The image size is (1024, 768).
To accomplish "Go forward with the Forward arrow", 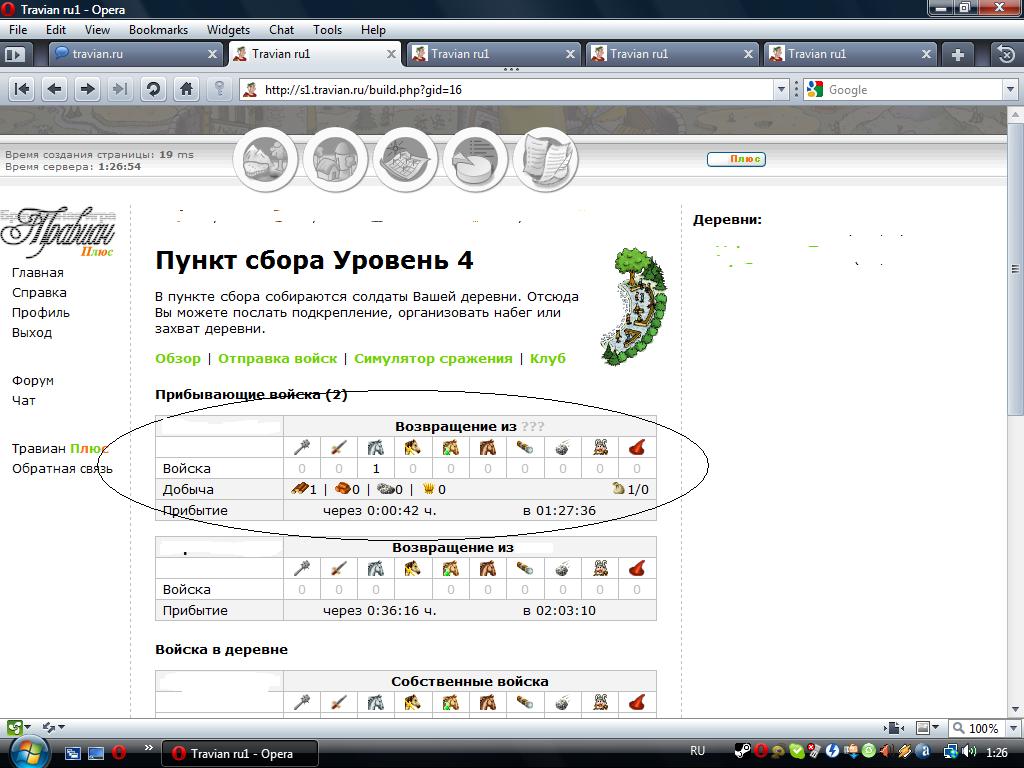I will (x=88, y=89).
